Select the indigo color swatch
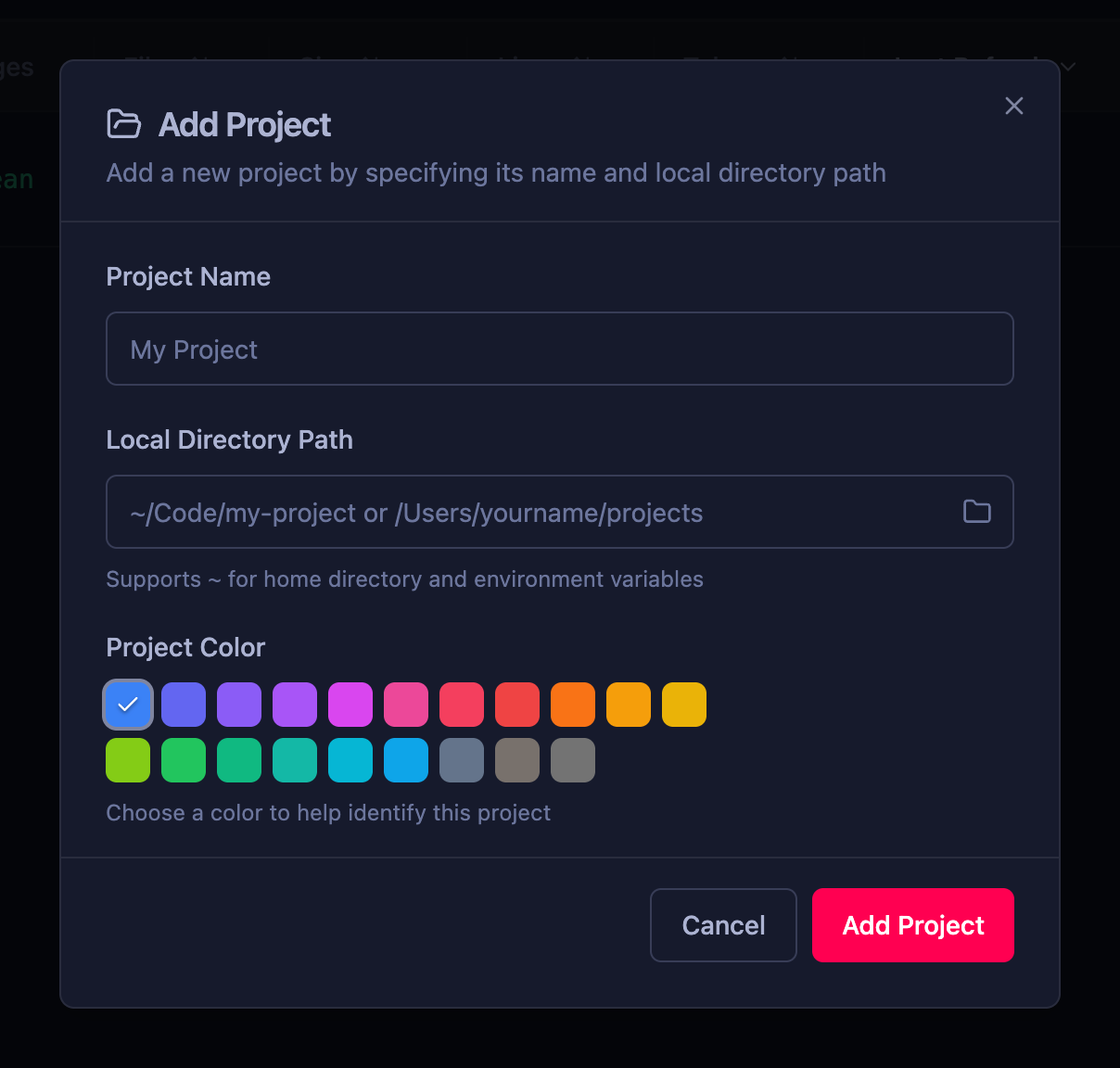Viewport: 1120px width, 1068px height. point(184,704)
